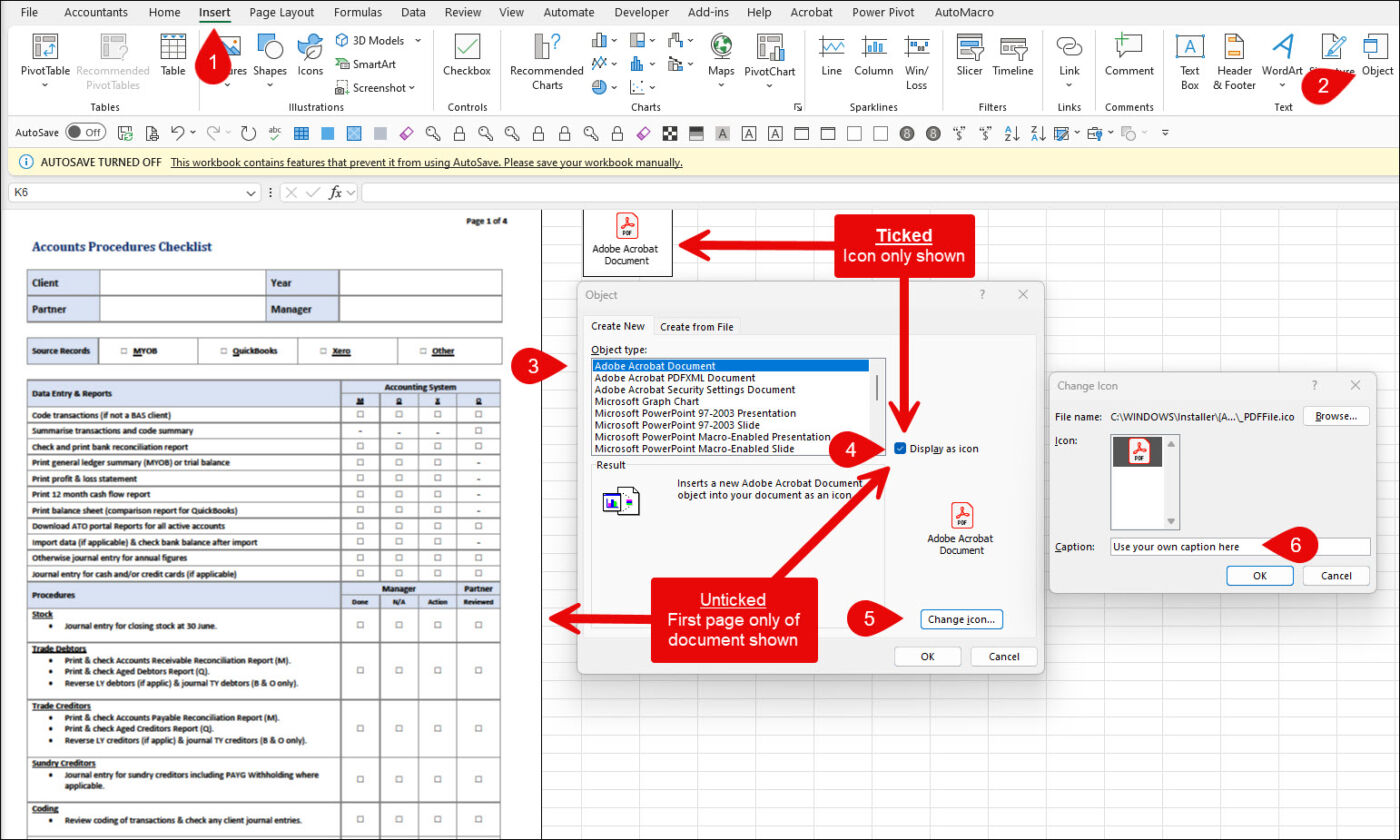Insert a Table from the ribbon
The height and width of the screenshot is (840, 1400).
pyautogui.click(x=173, y=55)
